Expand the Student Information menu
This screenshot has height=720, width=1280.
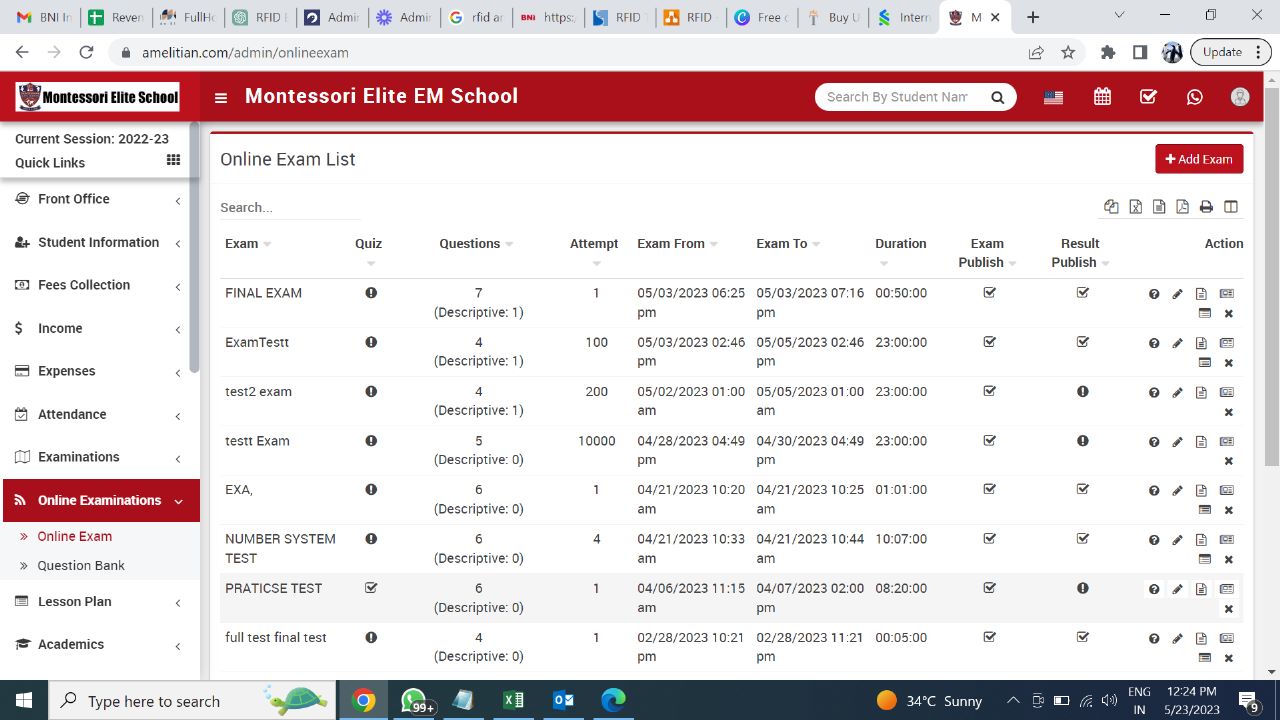[x=100, y=242]
